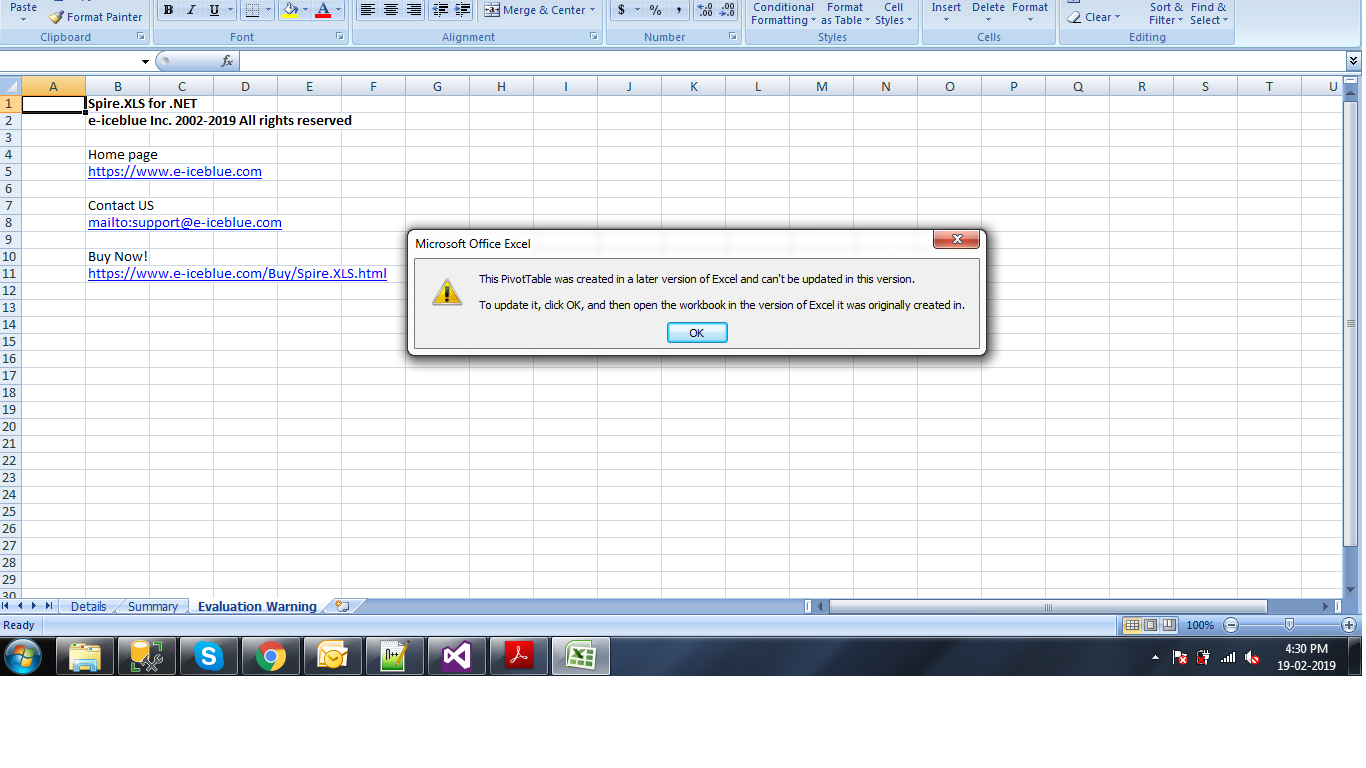Image resolution: width=1366 pixels, height=768 pixels.
Task: Align text right
Action: pos(413,10)
